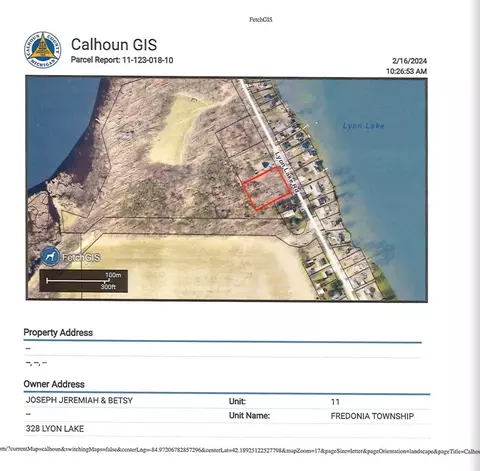Click the Unit Name label
480x471 pixels.
(x=249, y=415)
